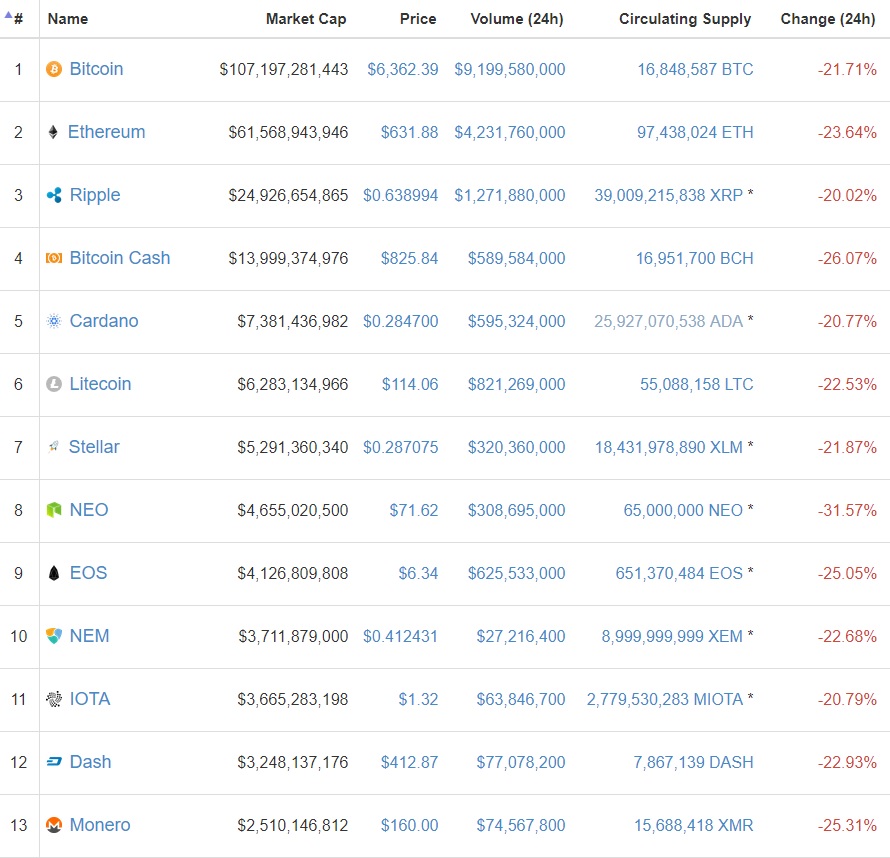The height and width of the screenshot is (858, 890).
Task: Click Ethereum volume $4,231,760,000
Action: (x=510, y=133)
